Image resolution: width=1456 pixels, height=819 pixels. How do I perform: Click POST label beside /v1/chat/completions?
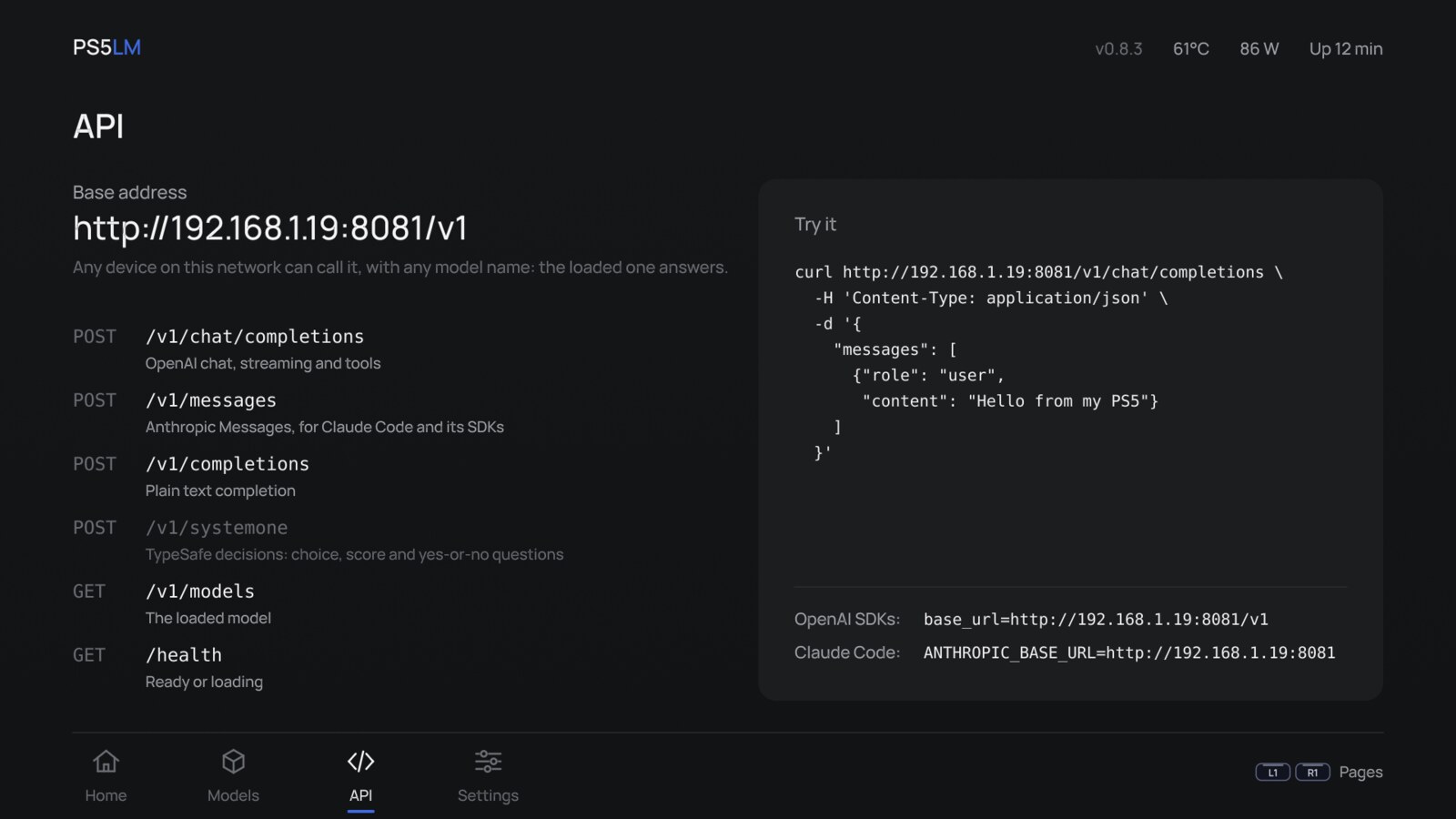pyautogui.click(x=95, y=337)
